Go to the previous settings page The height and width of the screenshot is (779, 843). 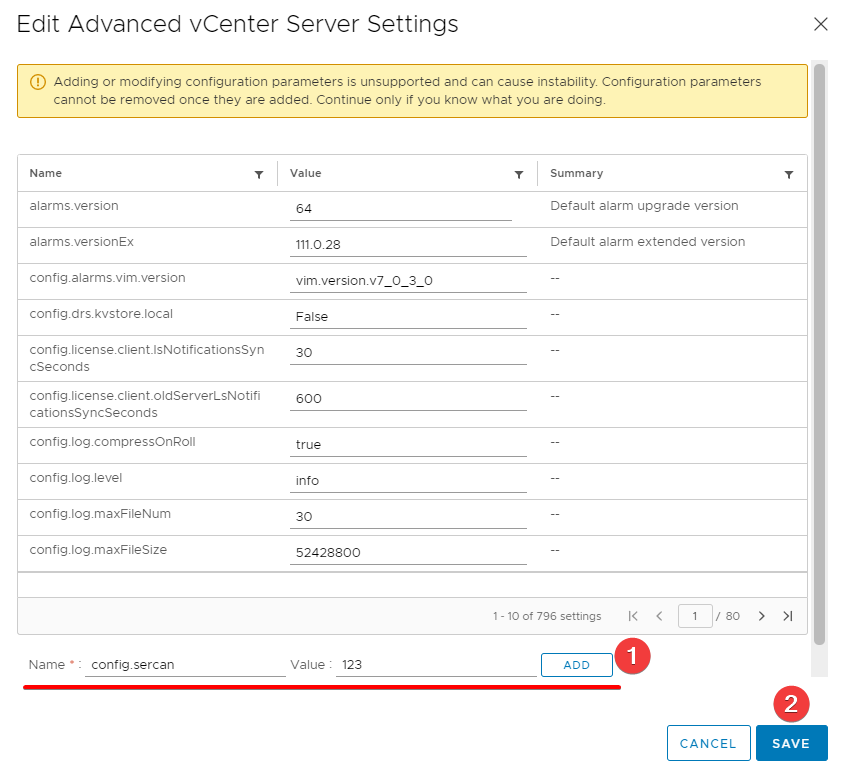point(659,616)
